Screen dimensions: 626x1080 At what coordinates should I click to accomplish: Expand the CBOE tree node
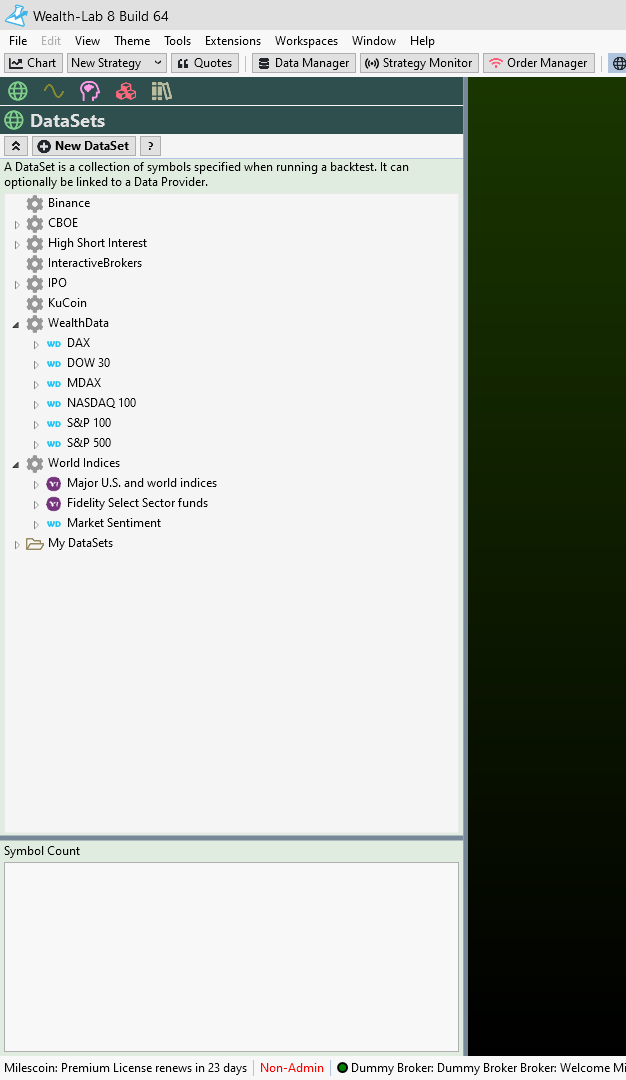click(16, 224)
